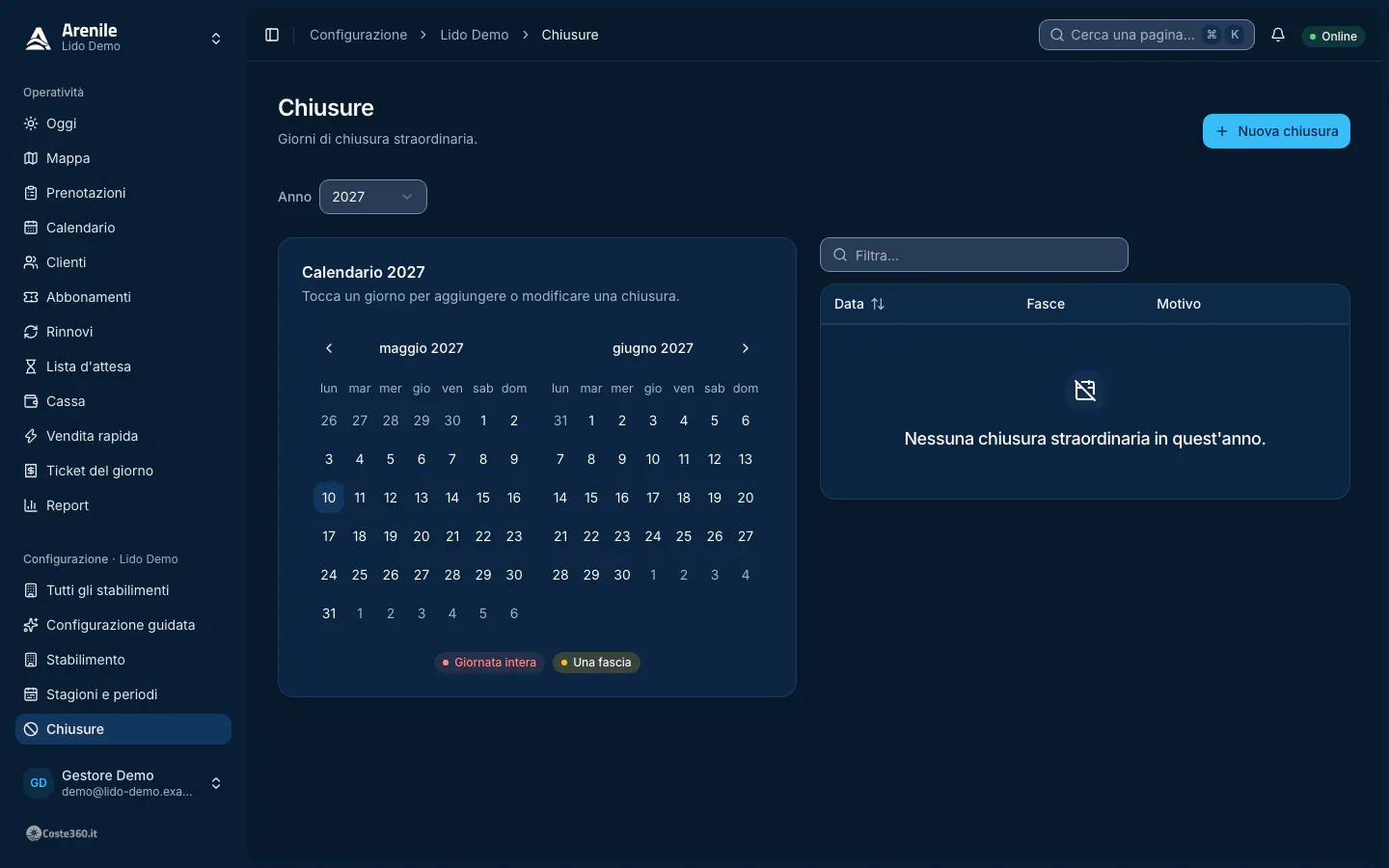This screenshot has height=868, width=1389.
Task: Toggle the sidebar panel icon
Action: 272,35
